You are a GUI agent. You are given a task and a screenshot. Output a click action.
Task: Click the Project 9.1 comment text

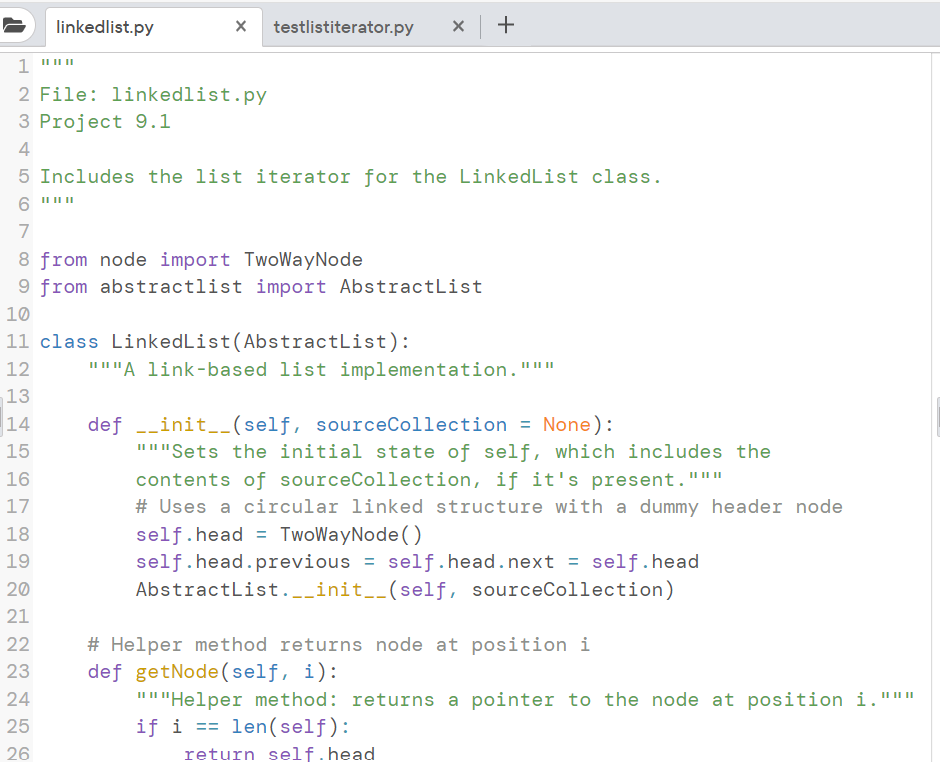click(105, 121)
